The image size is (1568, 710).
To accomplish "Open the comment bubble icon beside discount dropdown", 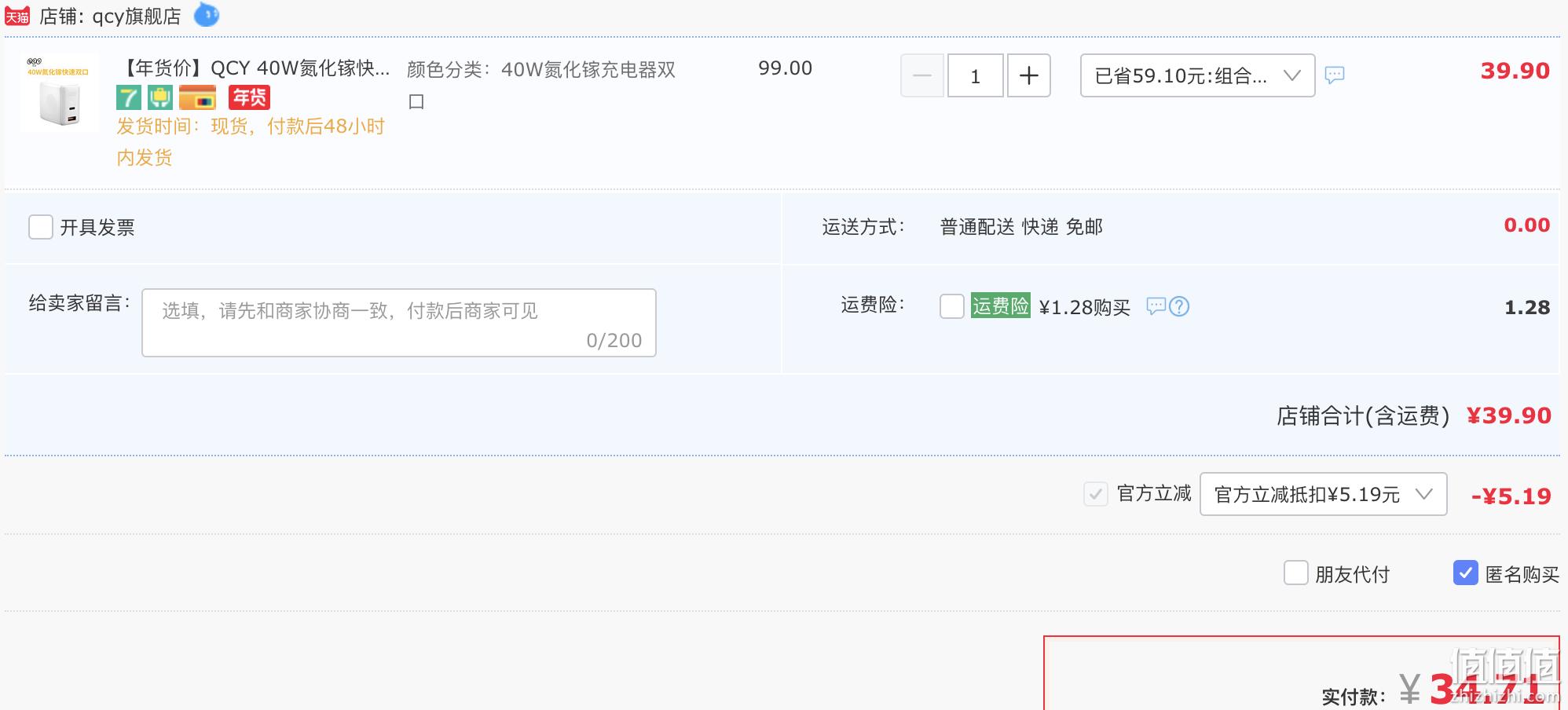I will (x=1335, y=75).
